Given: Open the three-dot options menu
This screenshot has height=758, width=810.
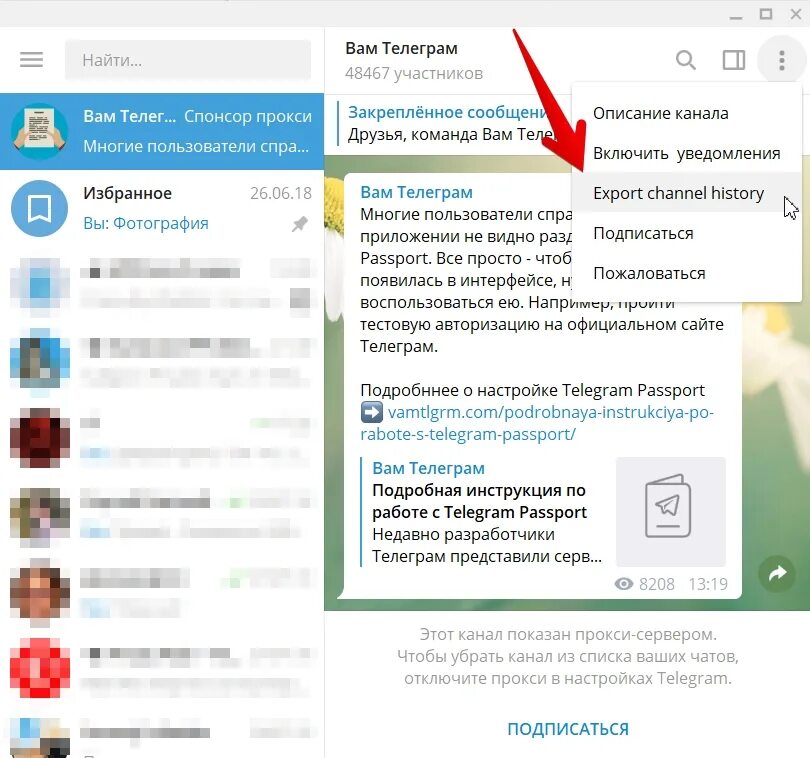Looking at the screenshot, I should click(782, 60).
